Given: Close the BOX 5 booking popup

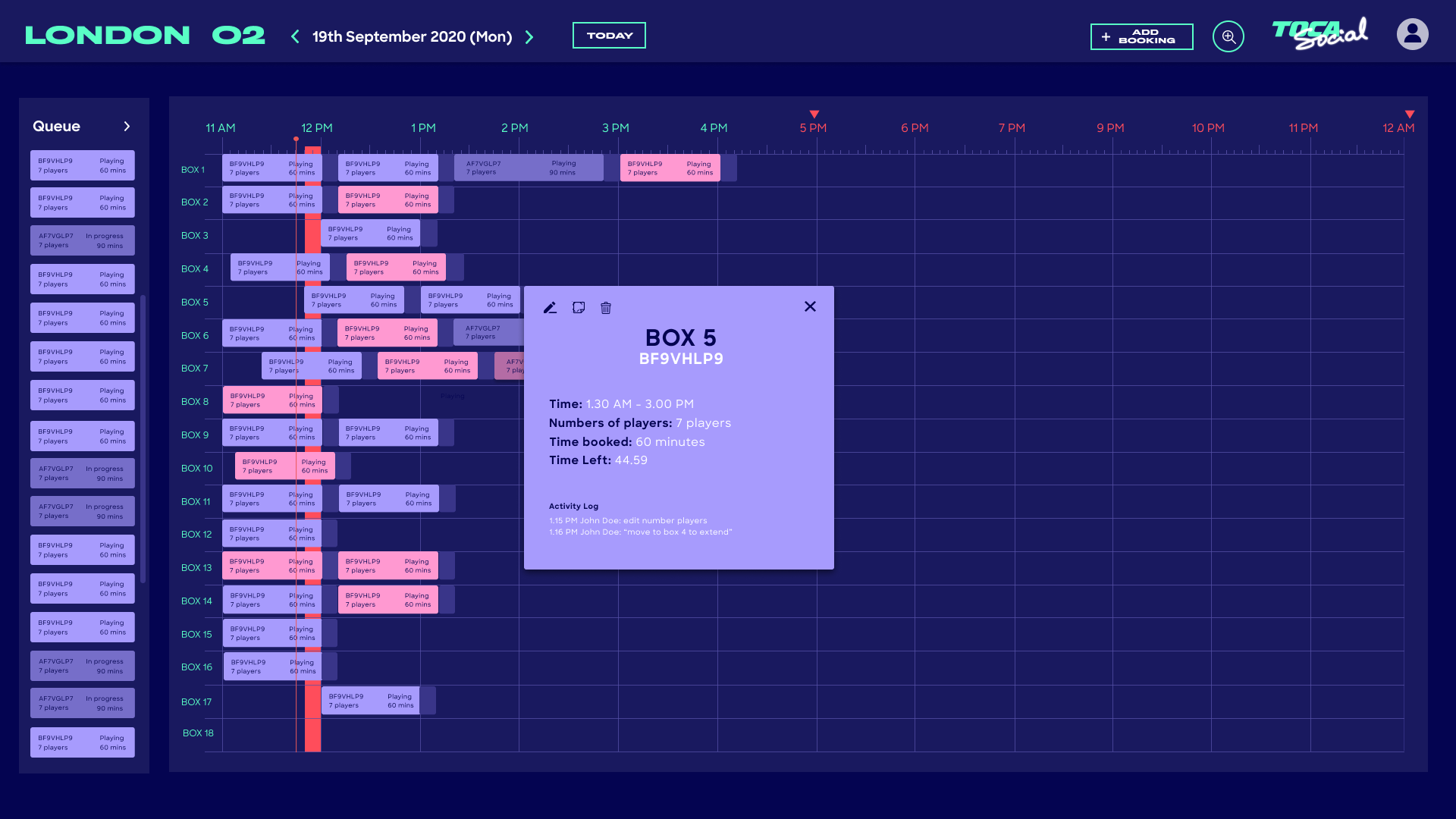Looking at the screenshot, I should [x=810, y=306].
